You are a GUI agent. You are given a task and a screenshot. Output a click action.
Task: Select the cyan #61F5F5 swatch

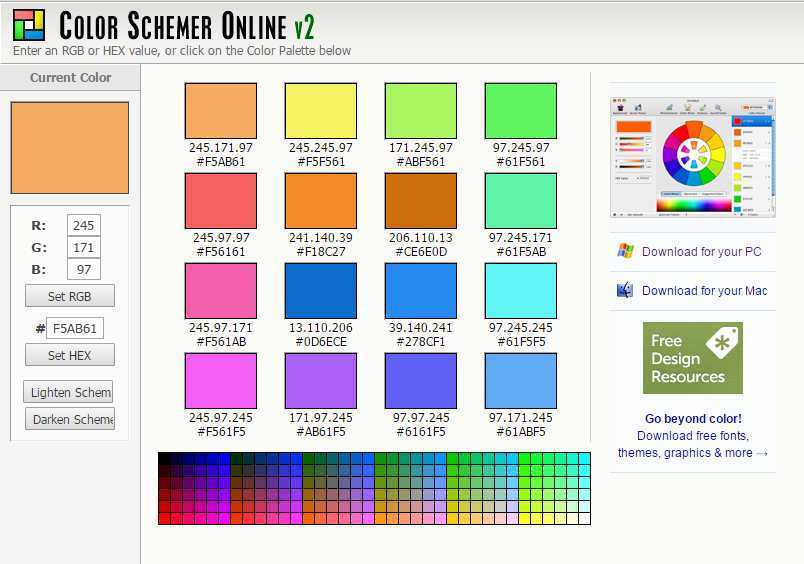tap(521, 291)
